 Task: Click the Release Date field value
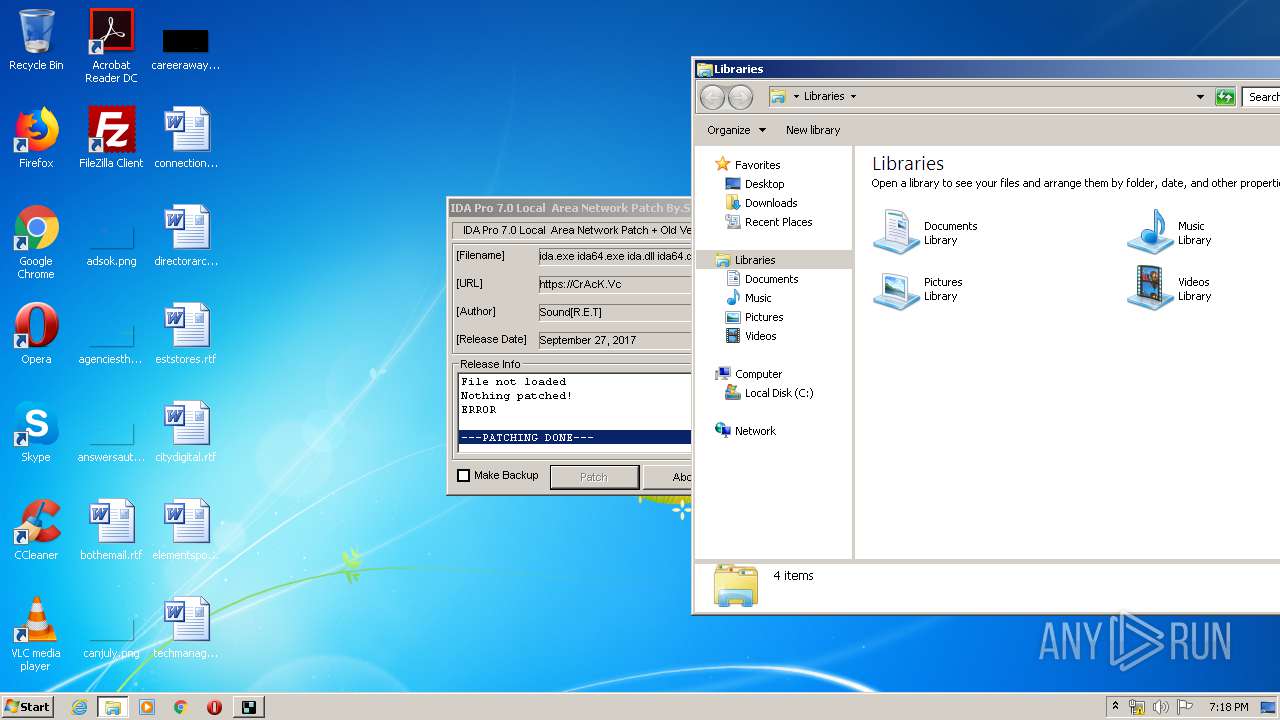coord(614,340)
